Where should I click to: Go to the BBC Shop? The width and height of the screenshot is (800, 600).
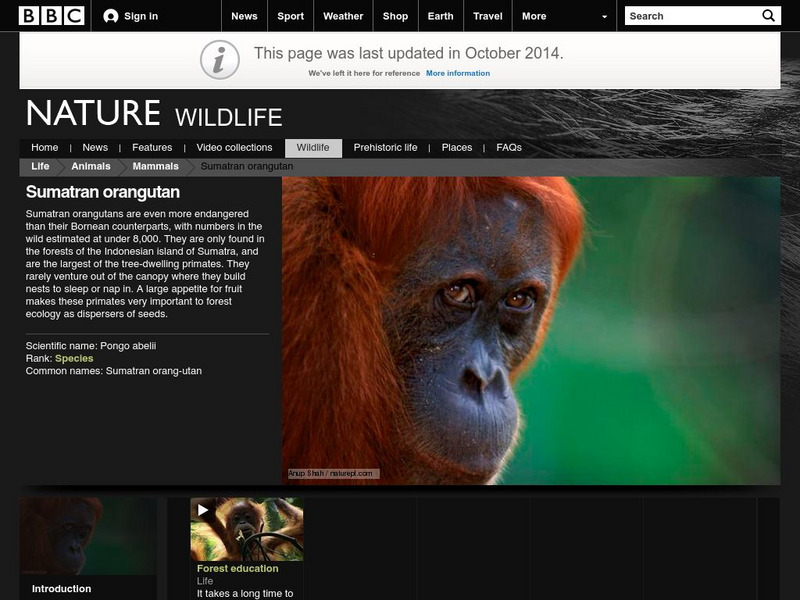pyautogui.click(x=395, y=16)
